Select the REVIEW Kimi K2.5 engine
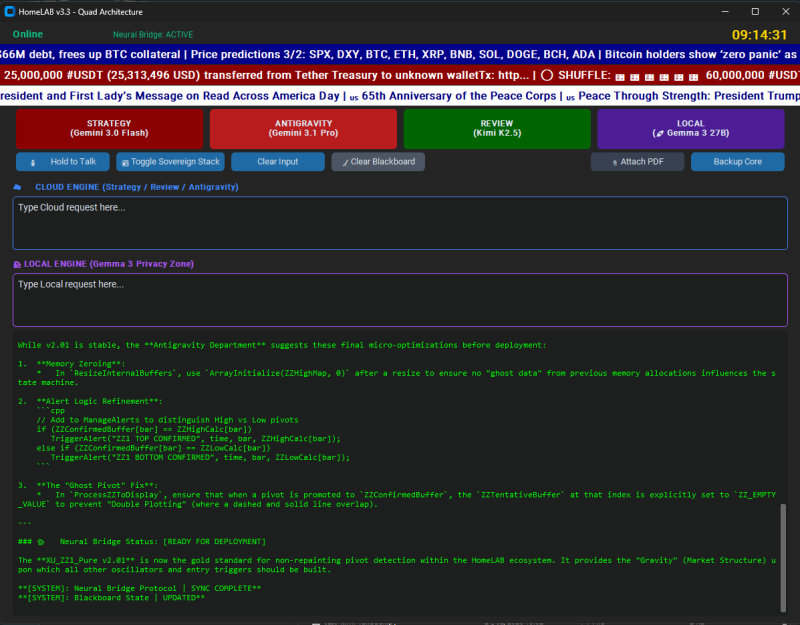800x625 pixels. [497, 129]
